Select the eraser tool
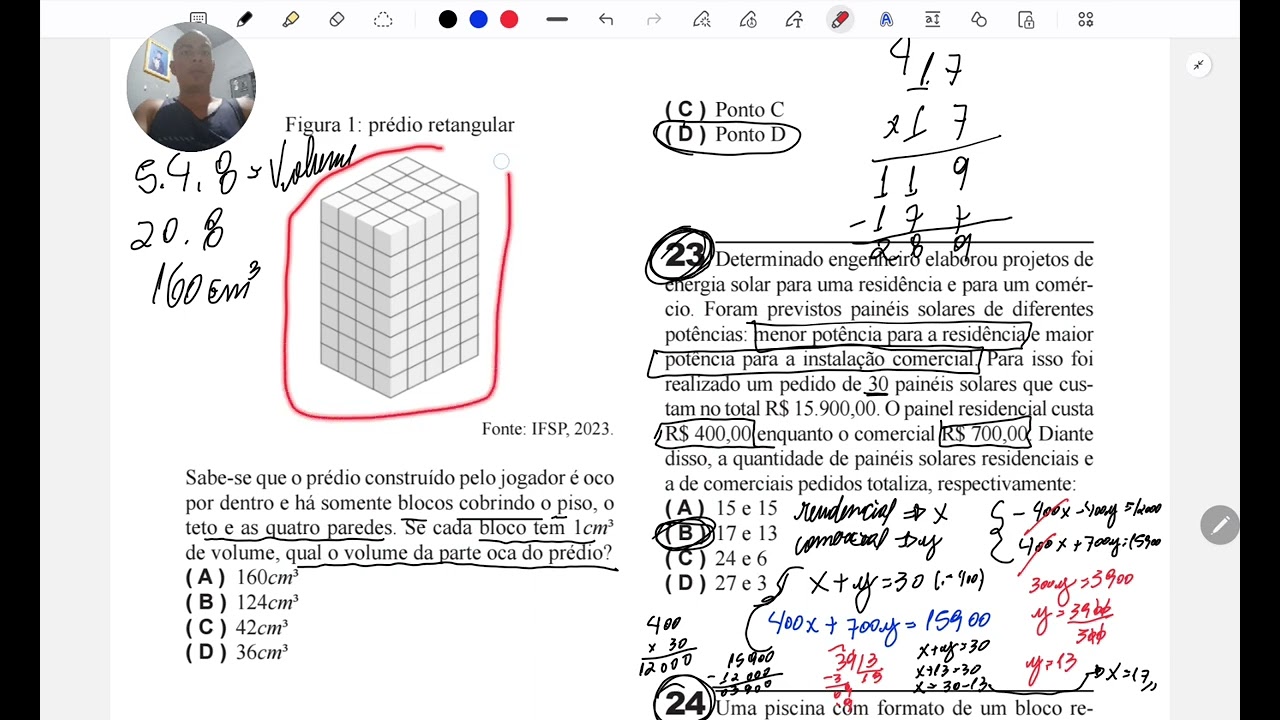 [337, 19]
